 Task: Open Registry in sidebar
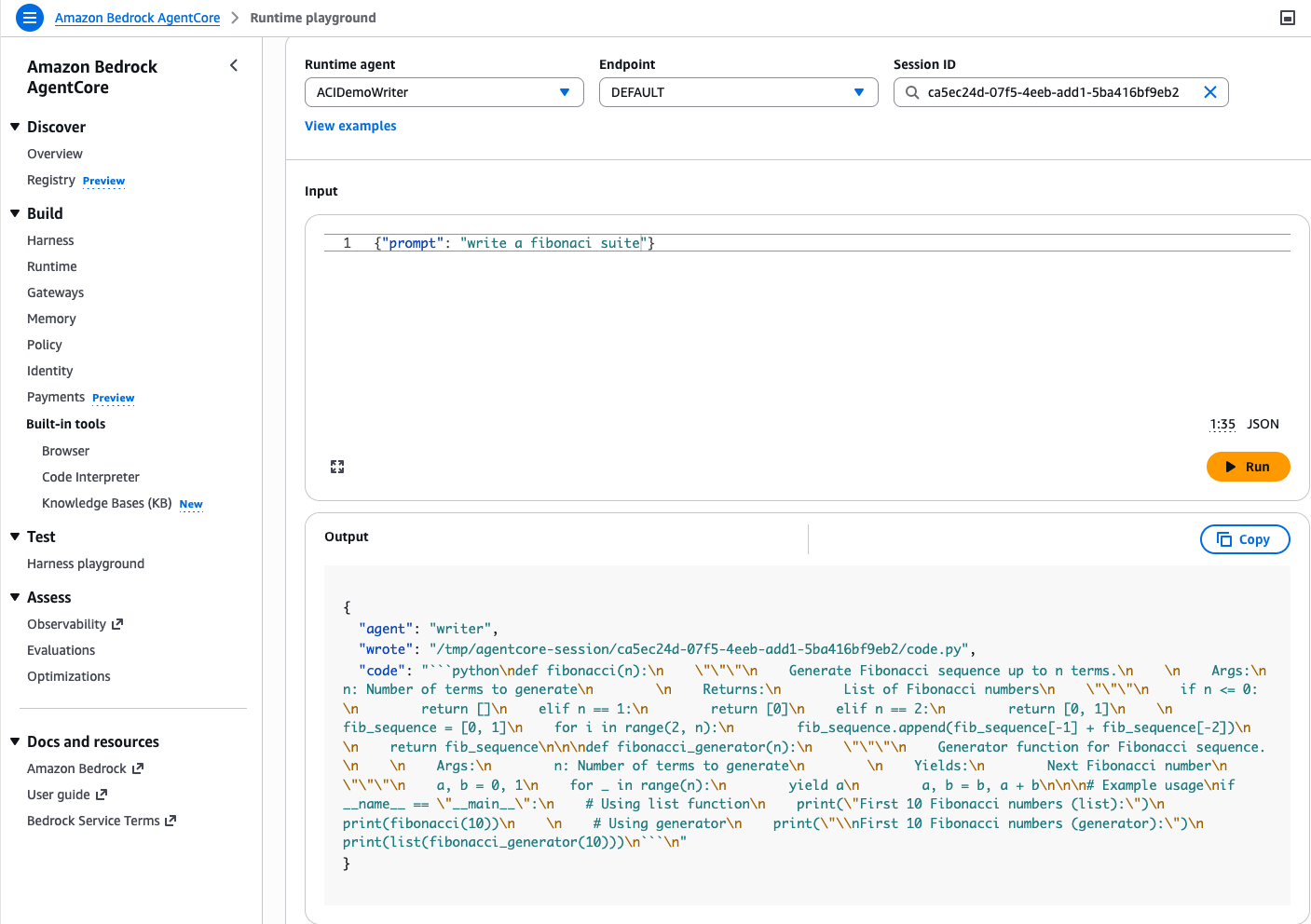click(x=51, y=180)
